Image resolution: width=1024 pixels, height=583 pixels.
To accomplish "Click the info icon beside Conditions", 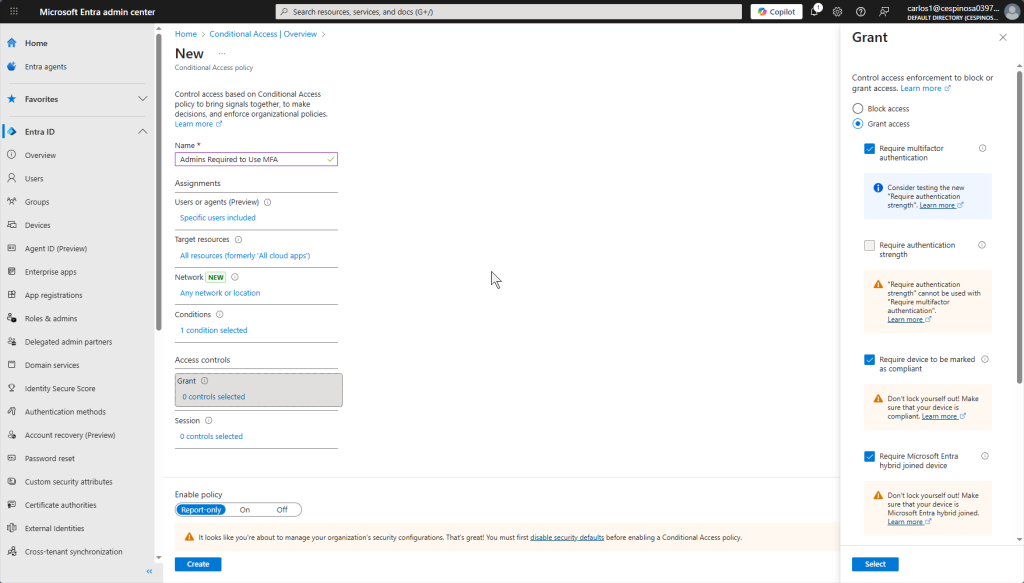I will (220, 314).
